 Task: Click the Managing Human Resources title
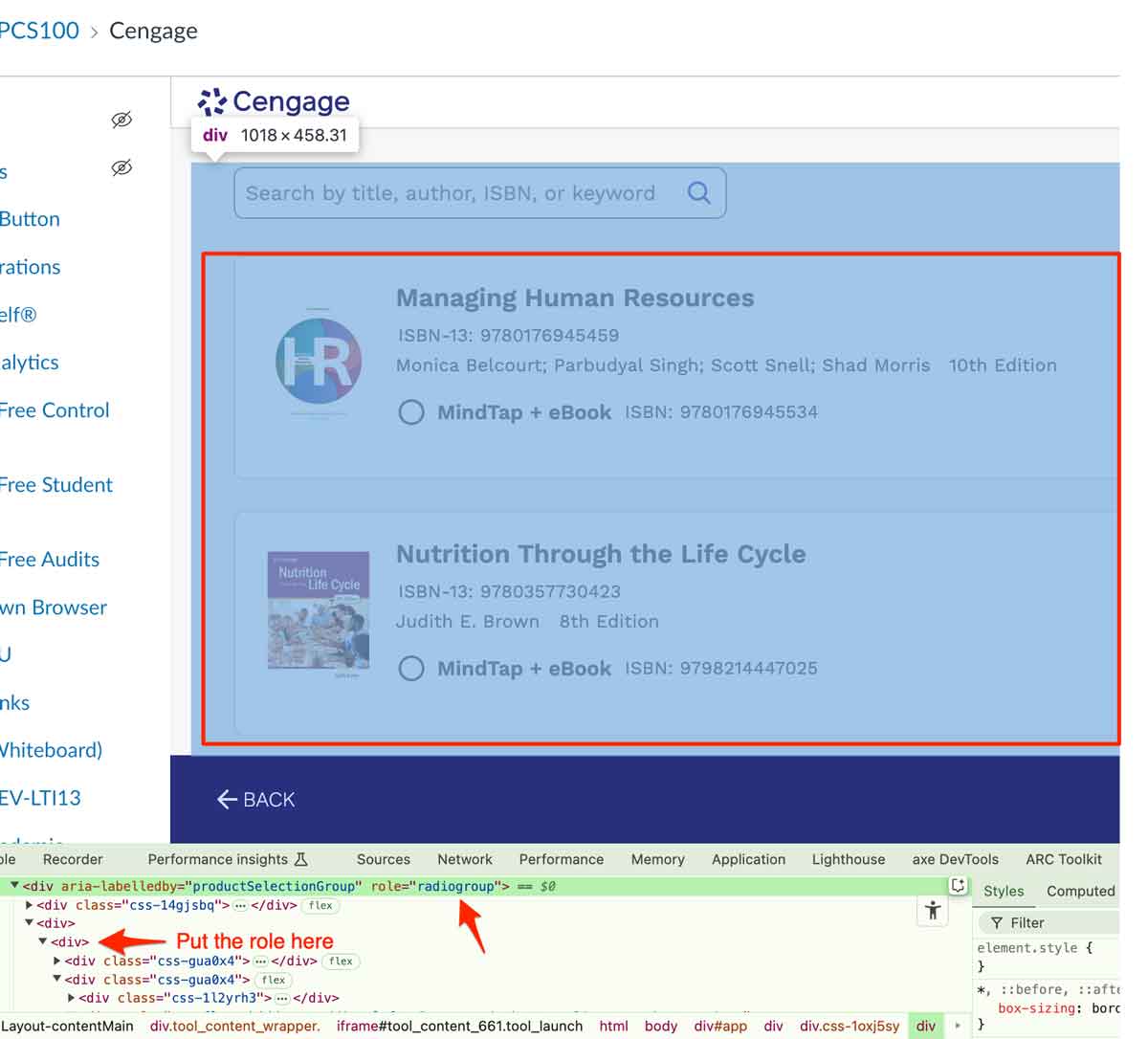[575, 298]
